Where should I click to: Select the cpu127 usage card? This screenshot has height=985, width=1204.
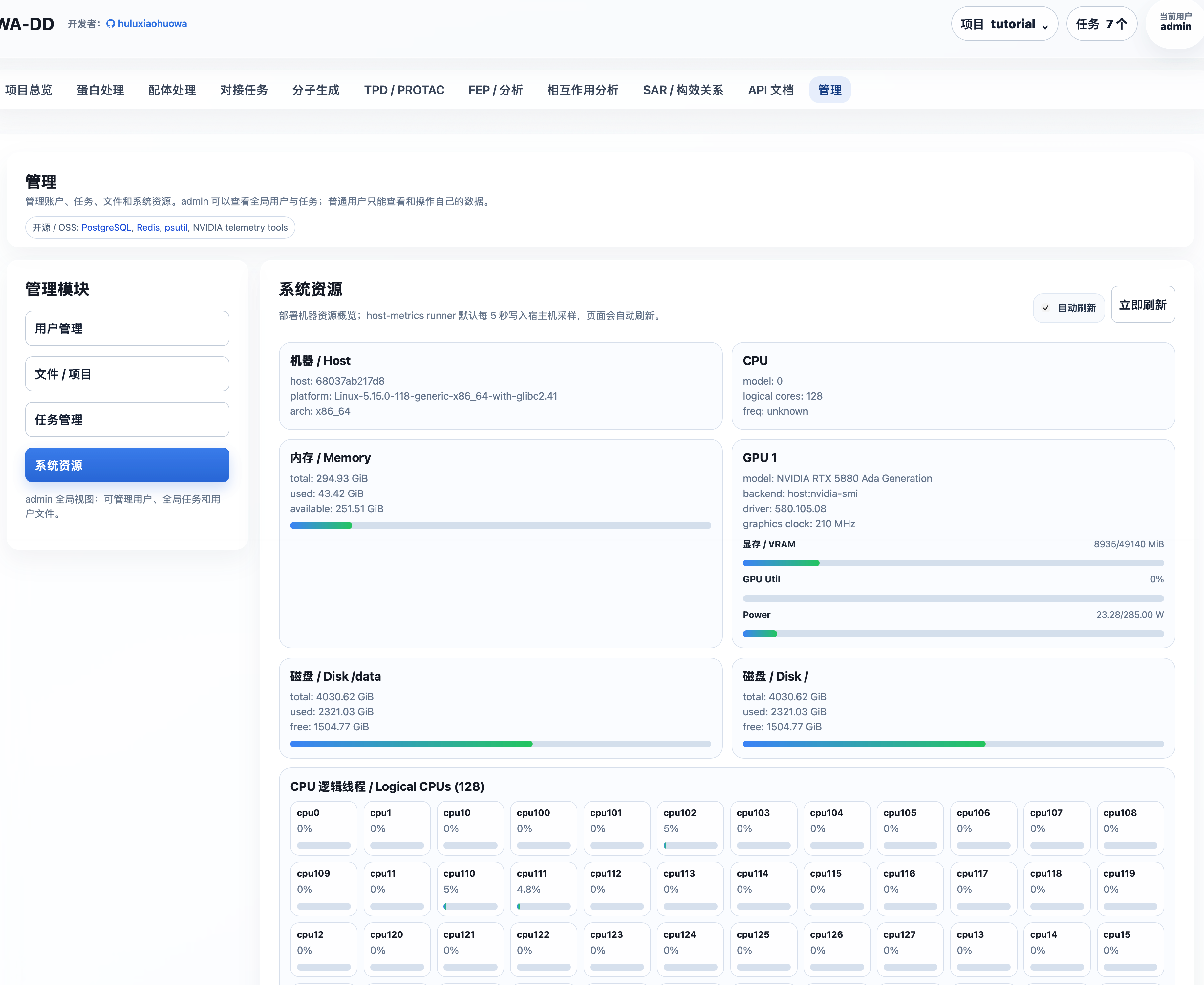[910, 950]
